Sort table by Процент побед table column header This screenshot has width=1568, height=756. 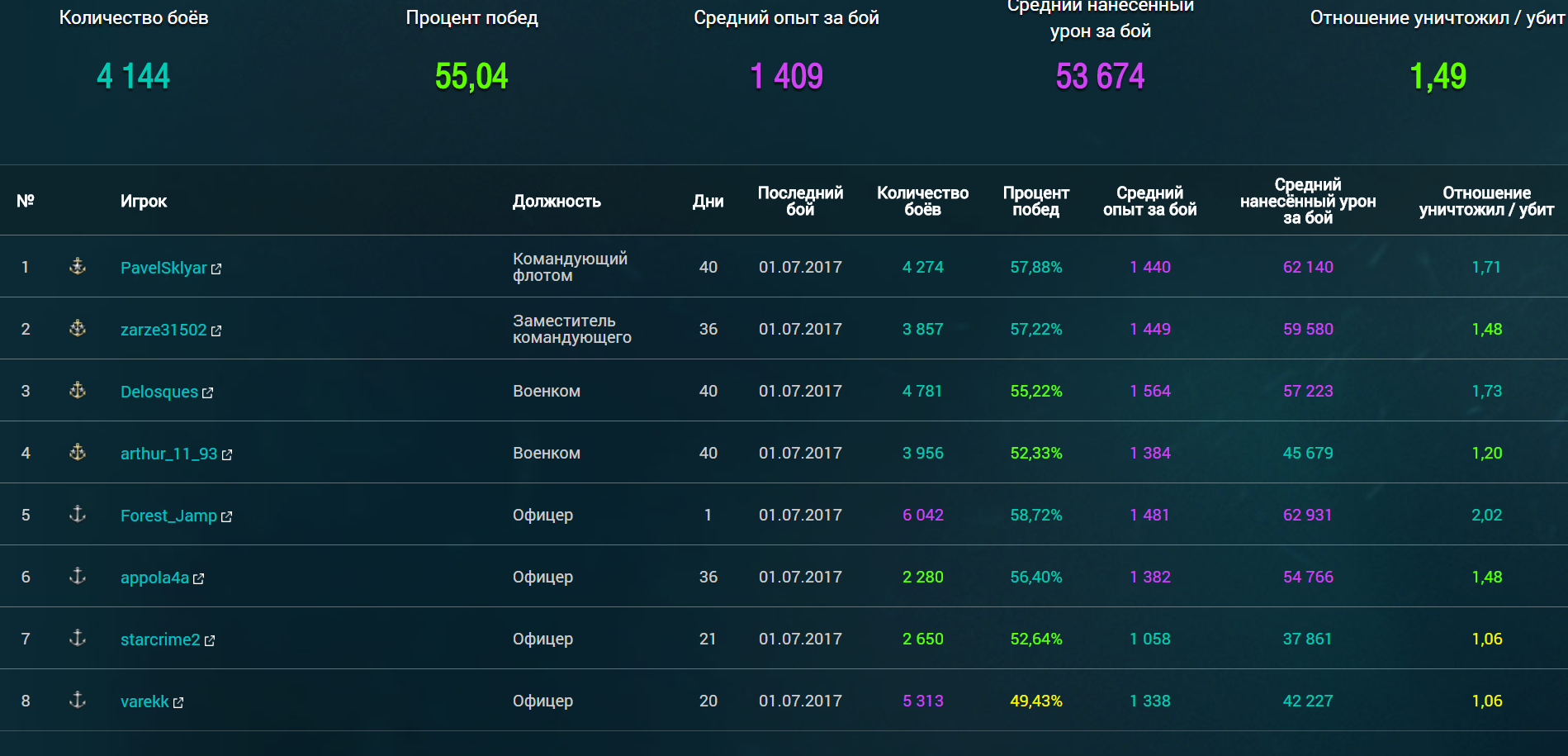tap(1035, 201)
